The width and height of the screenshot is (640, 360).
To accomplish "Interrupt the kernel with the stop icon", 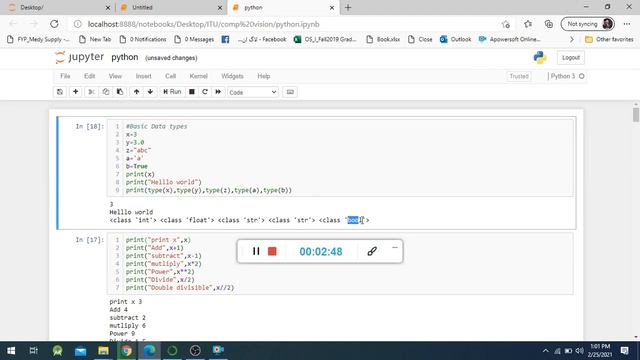I will [x=191, y=92].
